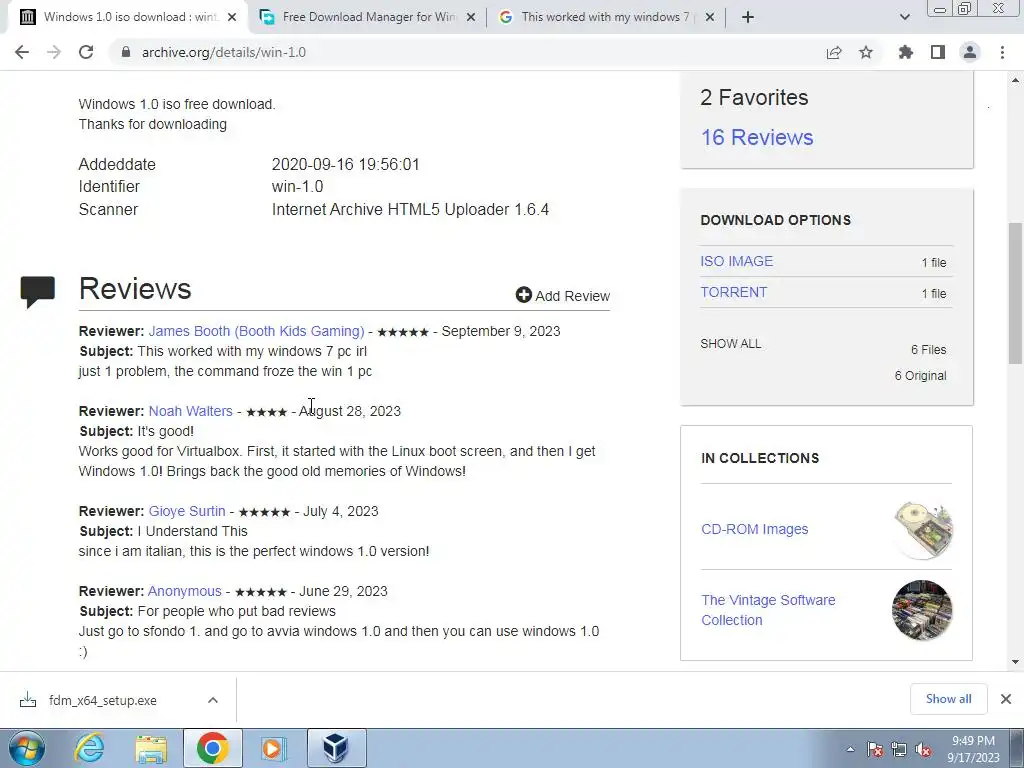The image size is (1024, 768).
Task: Click the Vintage Software Collection thumbnail
Action: pos(922,610)
